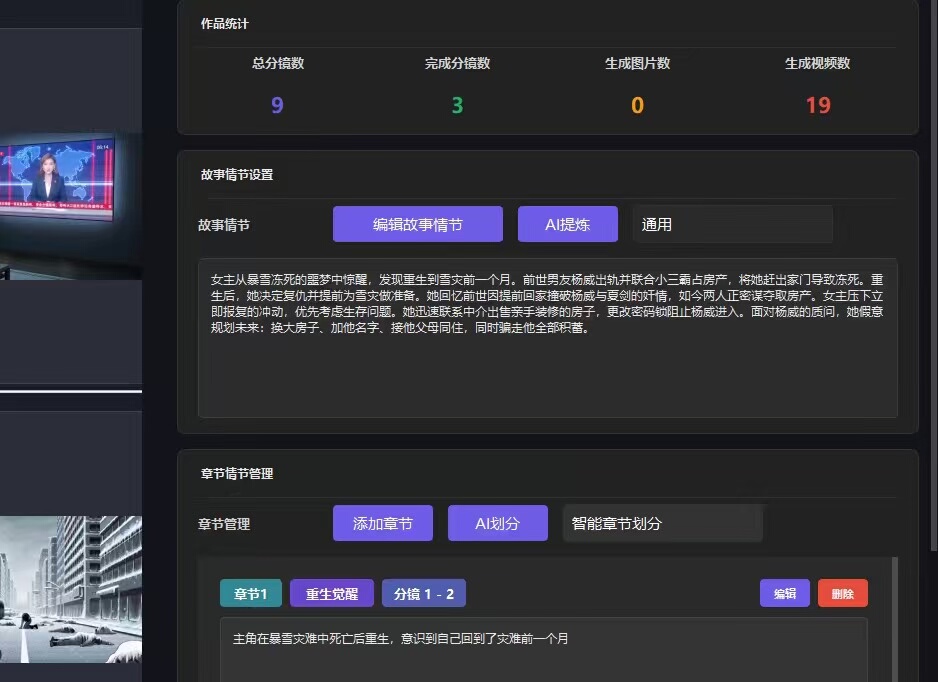Open the 通用 style dropdown
The width and height of the screenshot is (938, 682).
[732, 224]
